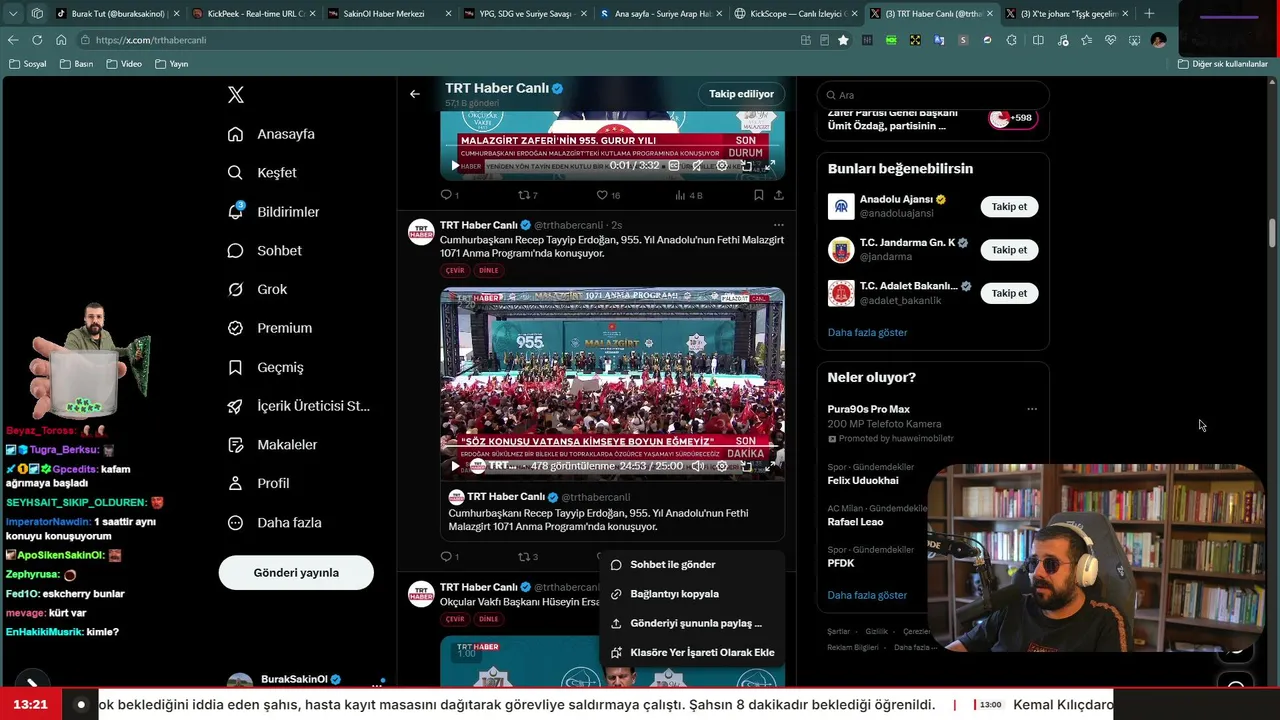Open Diğer sık kullanılanlar bookmarks folder
This screenshot has width=1280, height=720.
click(1223, 64)
